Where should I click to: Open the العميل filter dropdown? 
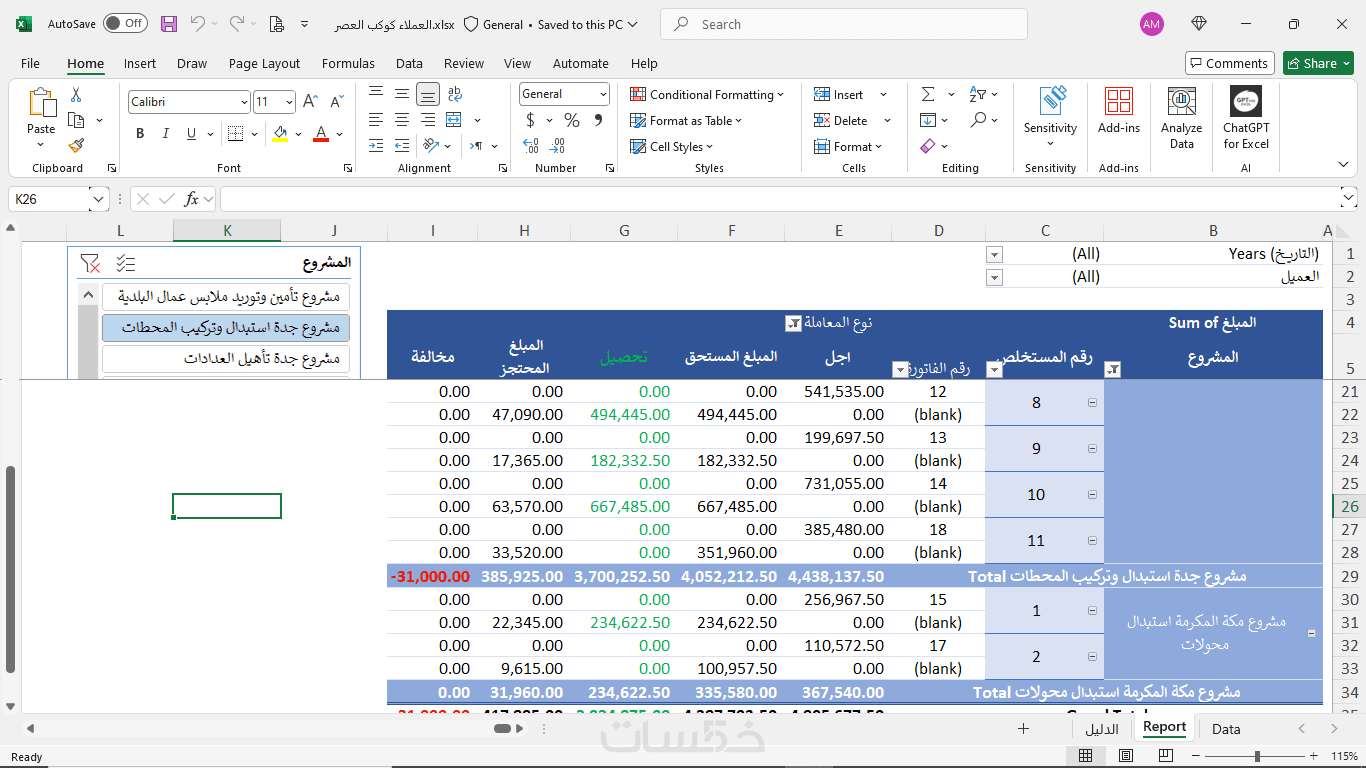click(994, 277)
